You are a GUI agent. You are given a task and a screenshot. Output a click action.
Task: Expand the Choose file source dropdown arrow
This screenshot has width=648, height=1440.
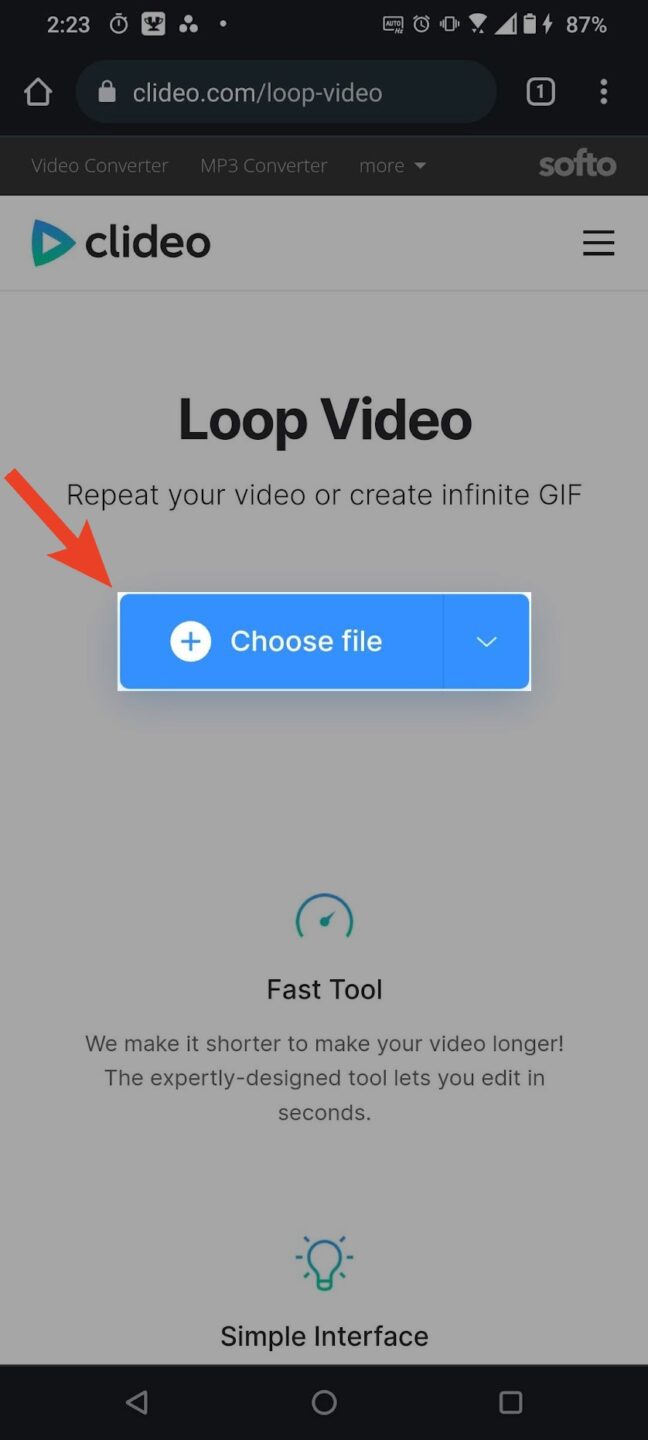[486, 641]
